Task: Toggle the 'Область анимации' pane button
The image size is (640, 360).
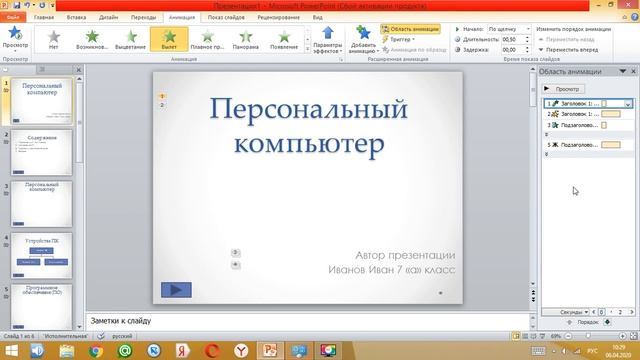Action: 411,29
